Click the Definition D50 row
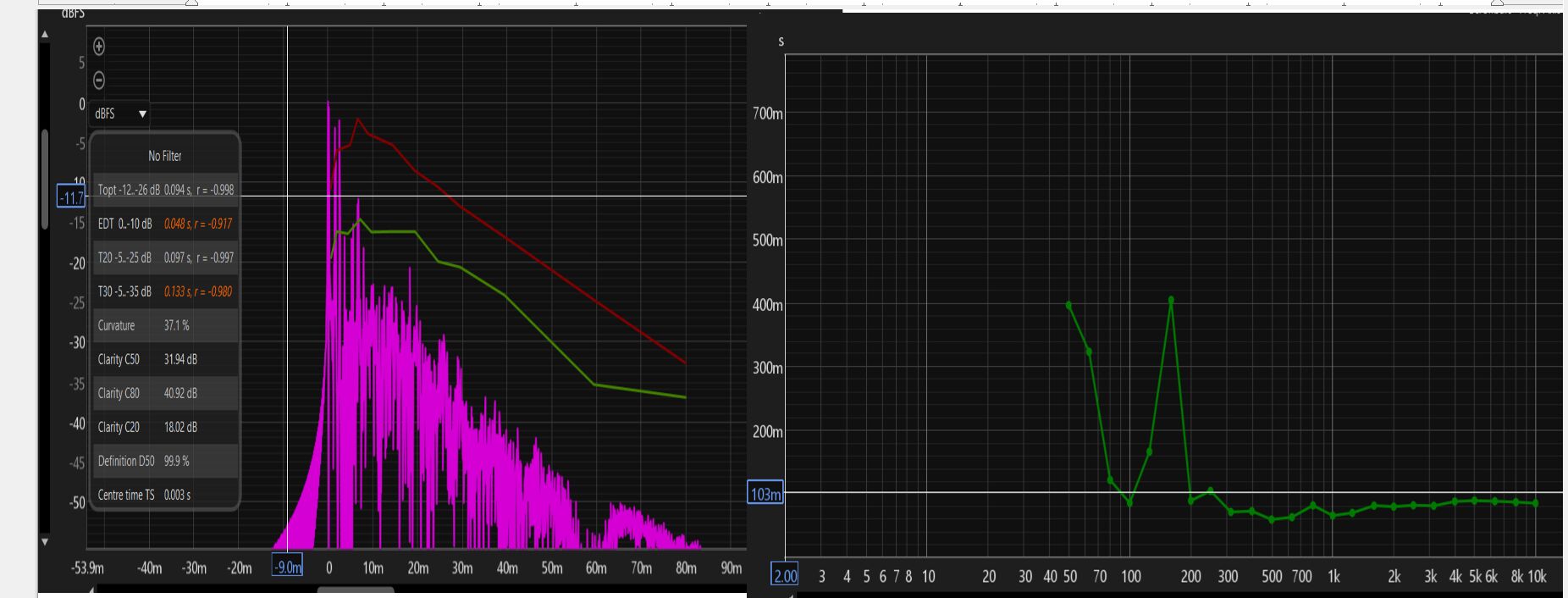This screenshot has width=1568, height=598. [165, 461]
